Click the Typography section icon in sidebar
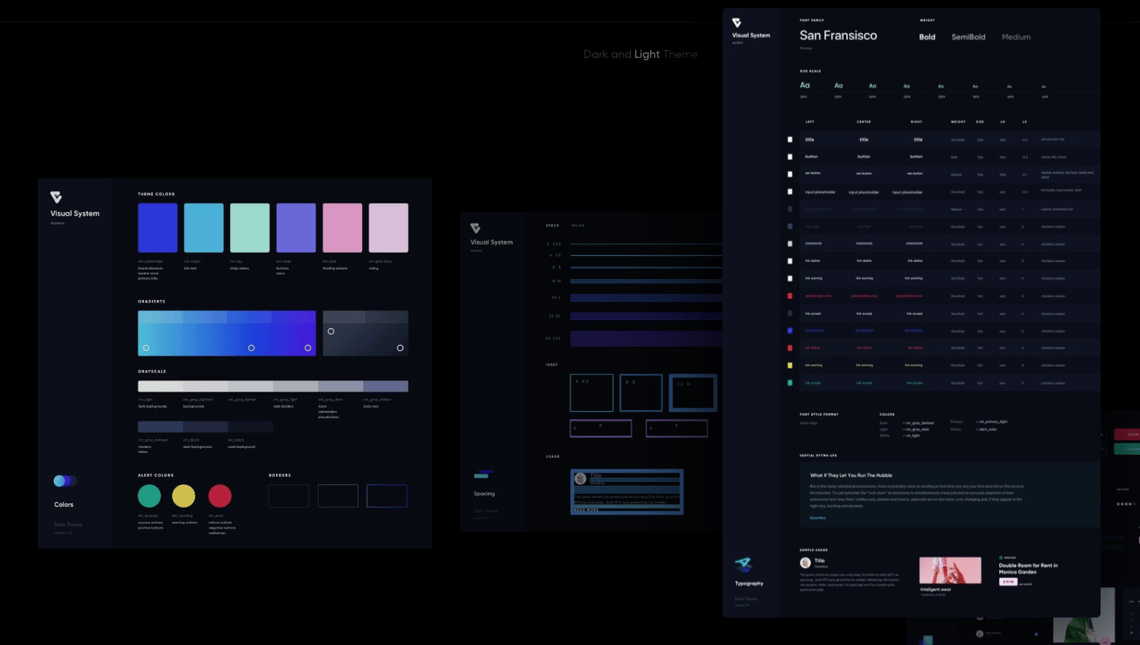The width and height of the screenshot is (1140, 645). [x=743, y=565]
